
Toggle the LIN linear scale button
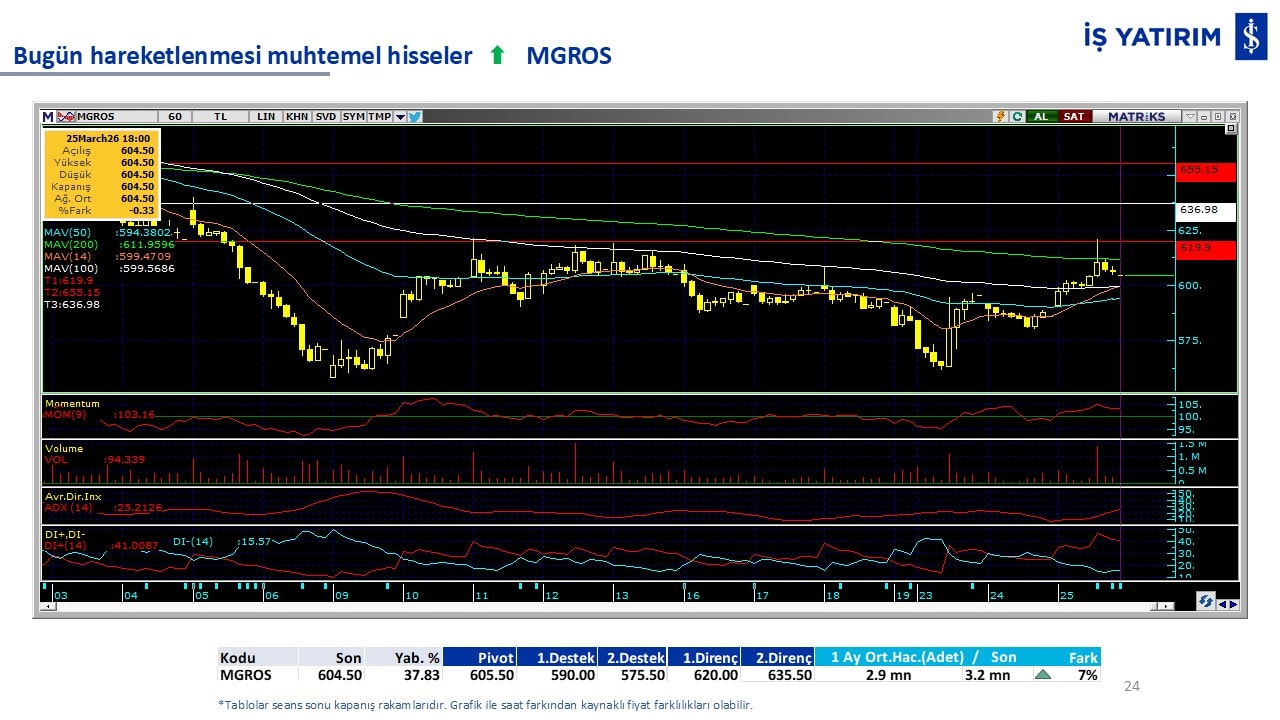(x=266, y=116)
